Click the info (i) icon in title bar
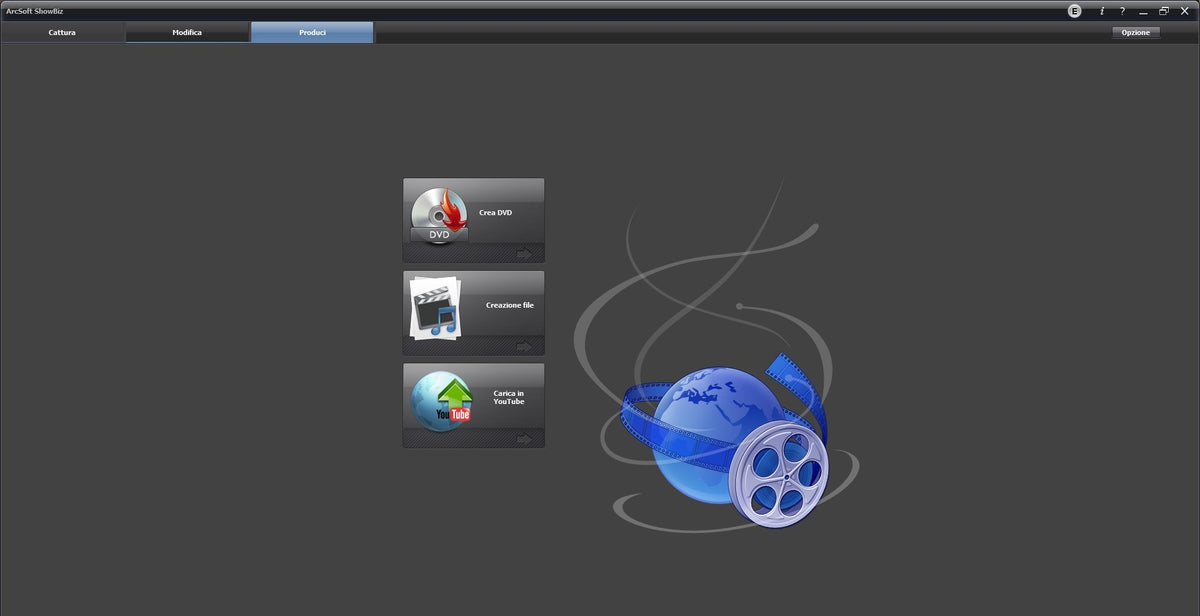This screenshot has height=616, width=1200. pyautogui.click(x=1102, y=11)
